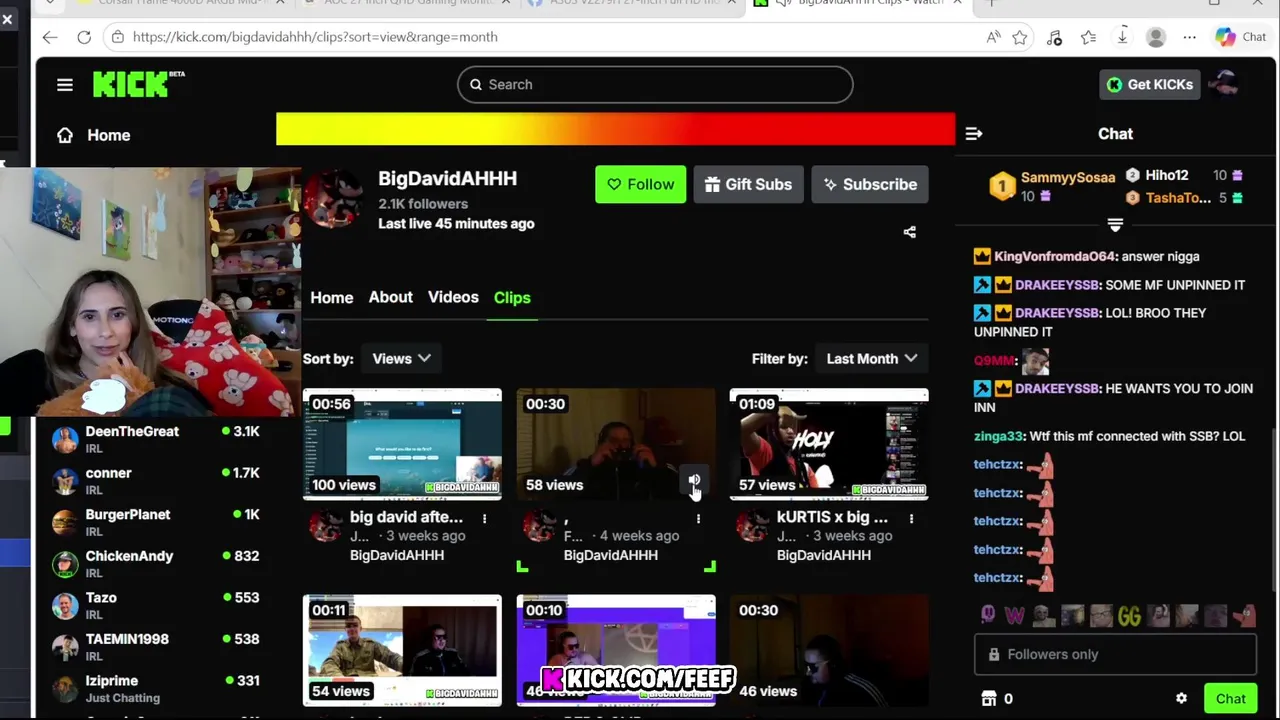Click SammyySosaa in the gift leaderboard
This screenshot has height=720, width=1280.
tap(1067, 177)
